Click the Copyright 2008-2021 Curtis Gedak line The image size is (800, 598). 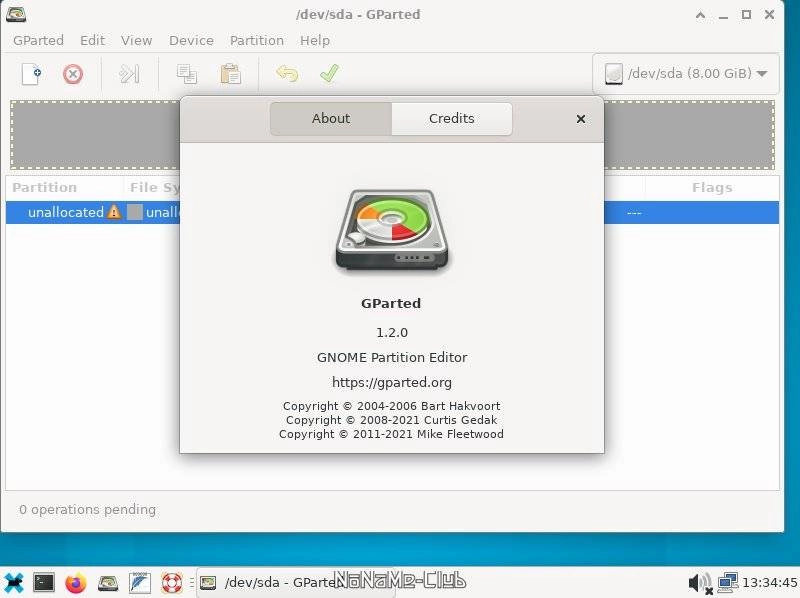click(x=391, y=420)
